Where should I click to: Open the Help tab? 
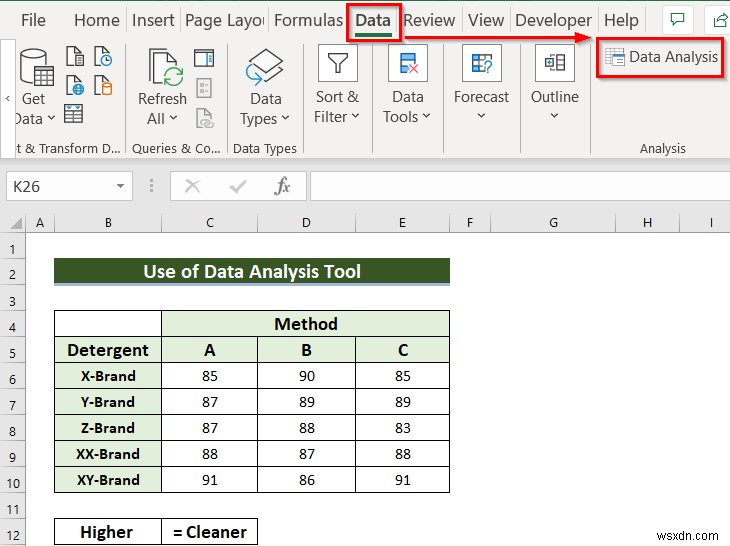(x=621, y=20)
